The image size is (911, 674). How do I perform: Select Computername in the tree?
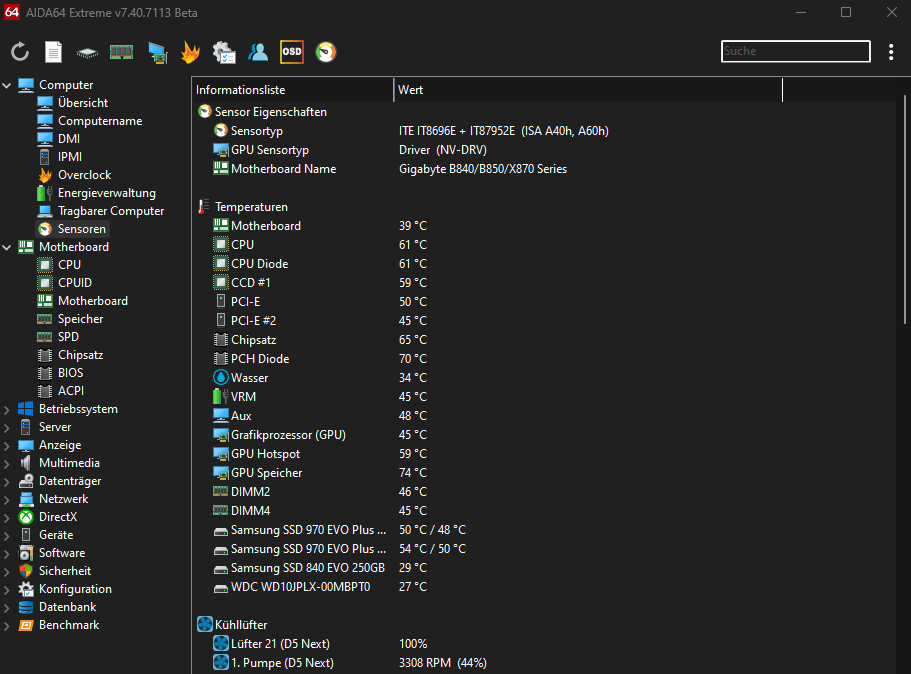click(x=89, y=121)
